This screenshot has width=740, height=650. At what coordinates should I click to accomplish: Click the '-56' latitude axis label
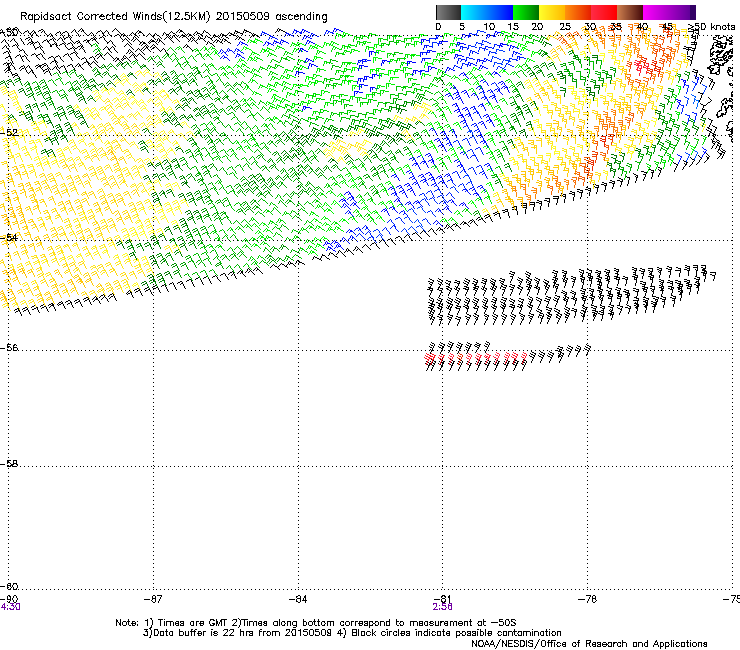coord(9,347)
